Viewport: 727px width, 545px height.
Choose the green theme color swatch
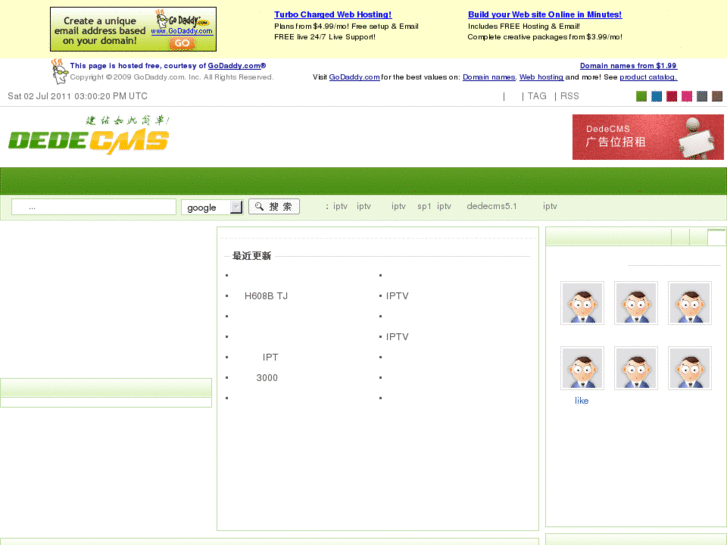coord(641,96)
